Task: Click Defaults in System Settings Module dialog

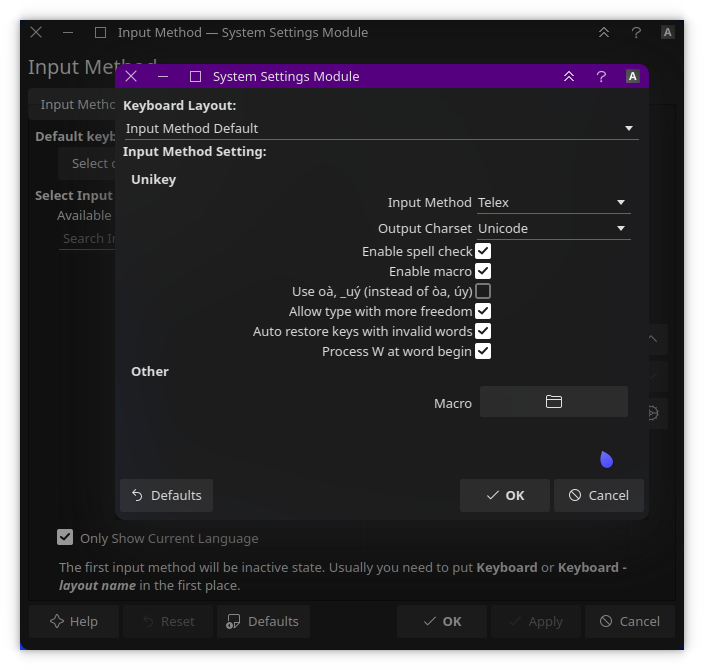Action: (167, 496)
